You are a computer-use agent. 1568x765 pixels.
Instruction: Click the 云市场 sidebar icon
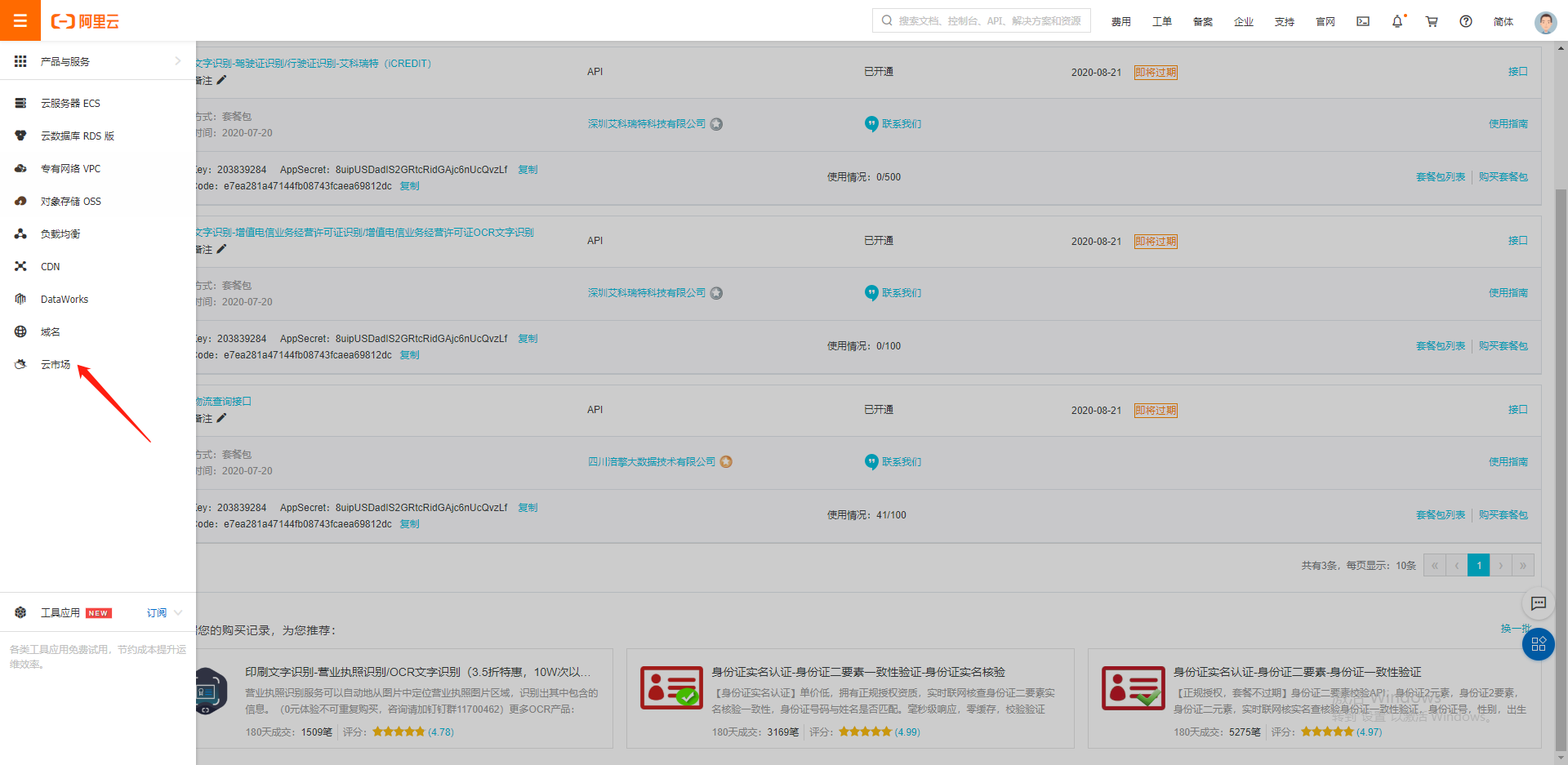pos(20,364)
